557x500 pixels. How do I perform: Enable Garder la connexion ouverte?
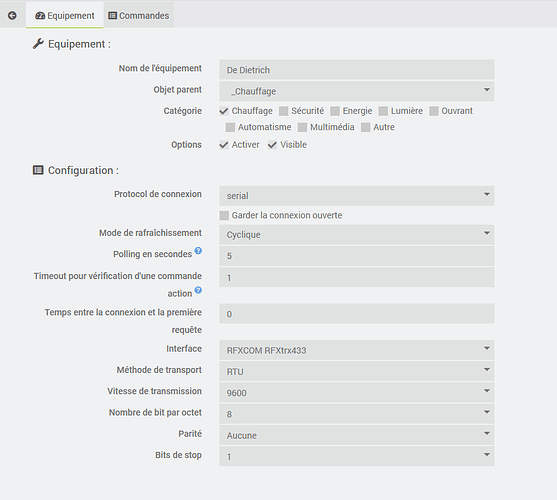pos(224,216)
